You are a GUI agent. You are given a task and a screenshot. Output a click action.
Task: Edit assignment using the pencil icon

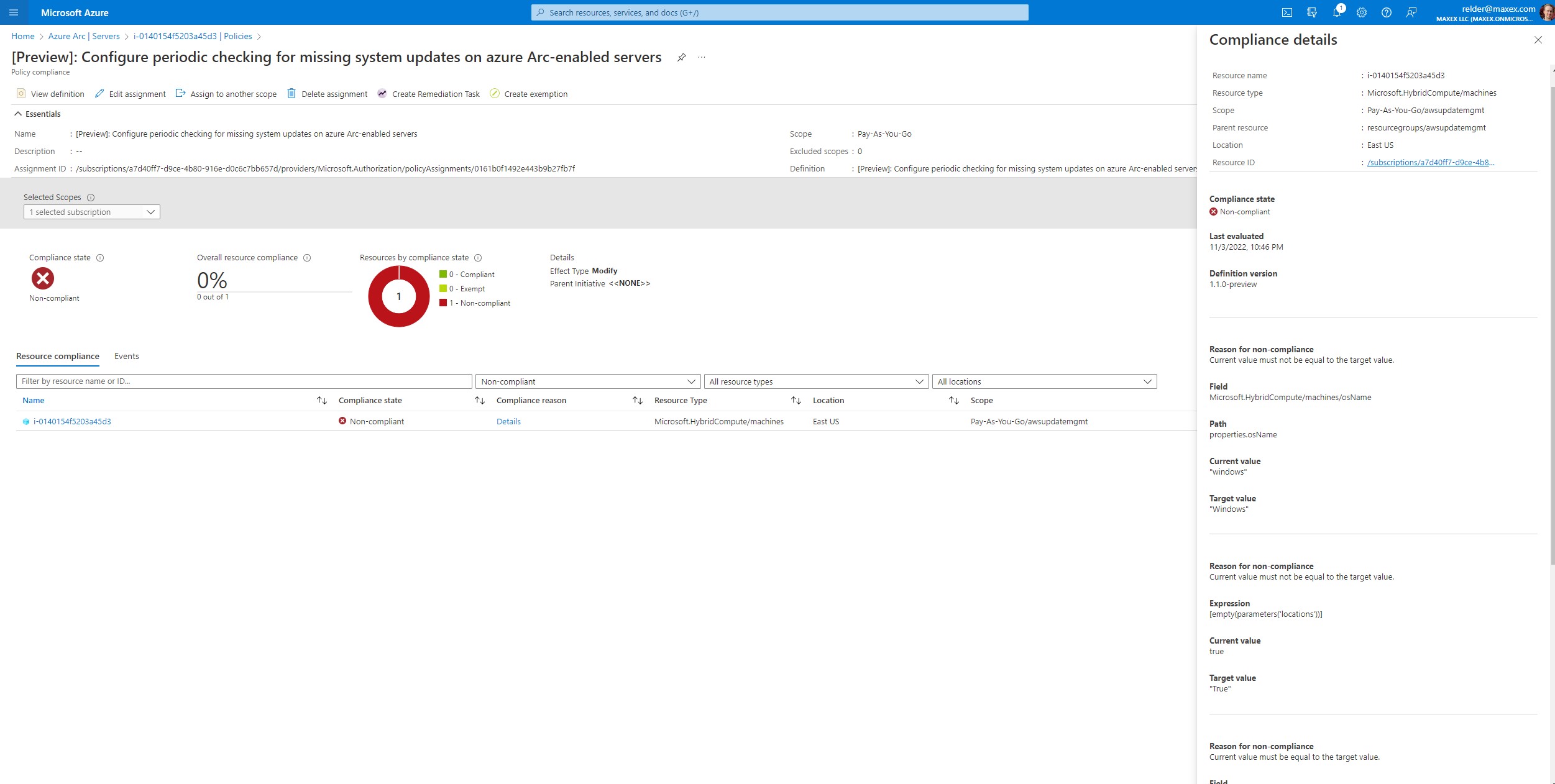tap(130, 94)
